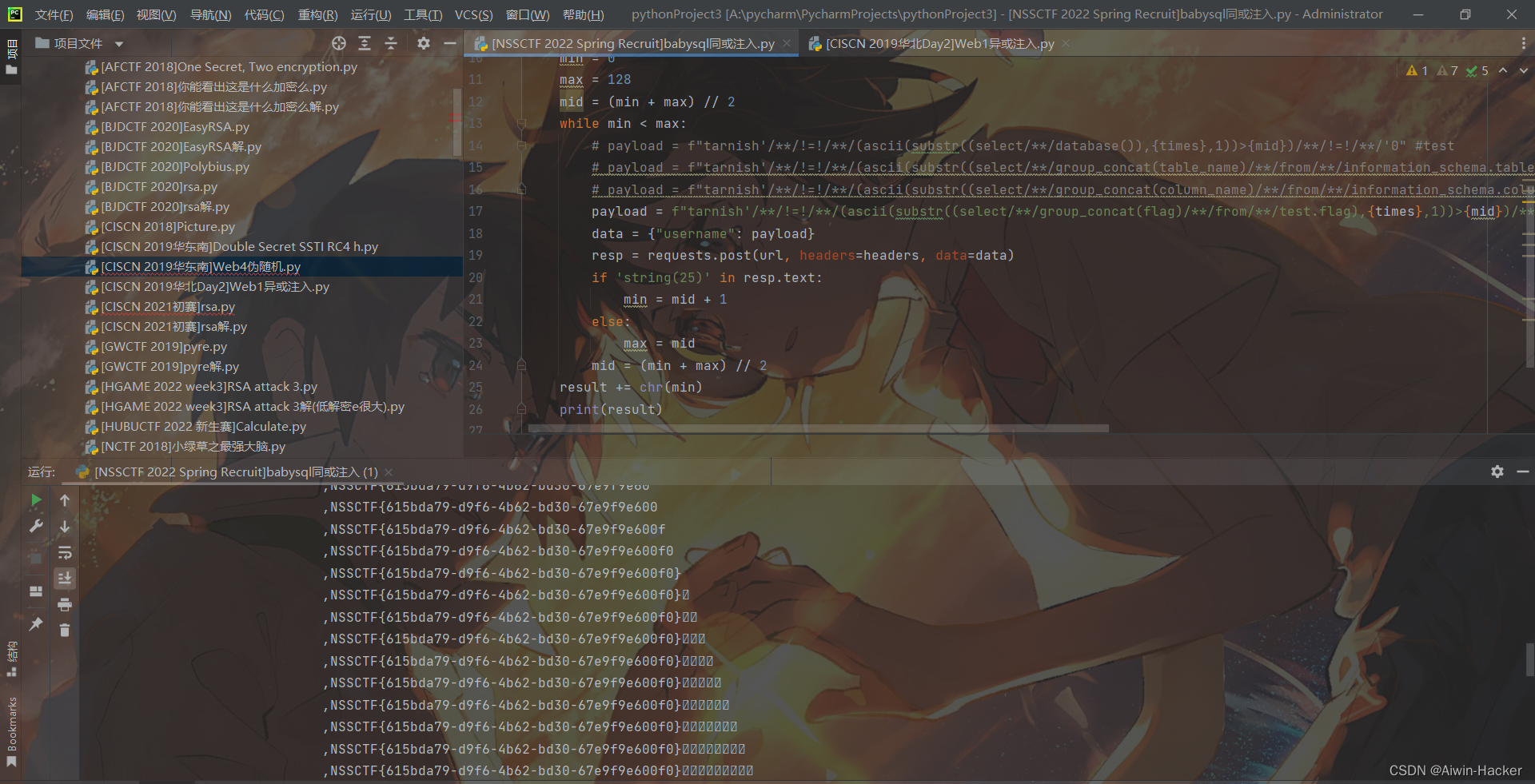The image size is (1535, 784).
Task: Open run console settings gear
Action: 1497,472
